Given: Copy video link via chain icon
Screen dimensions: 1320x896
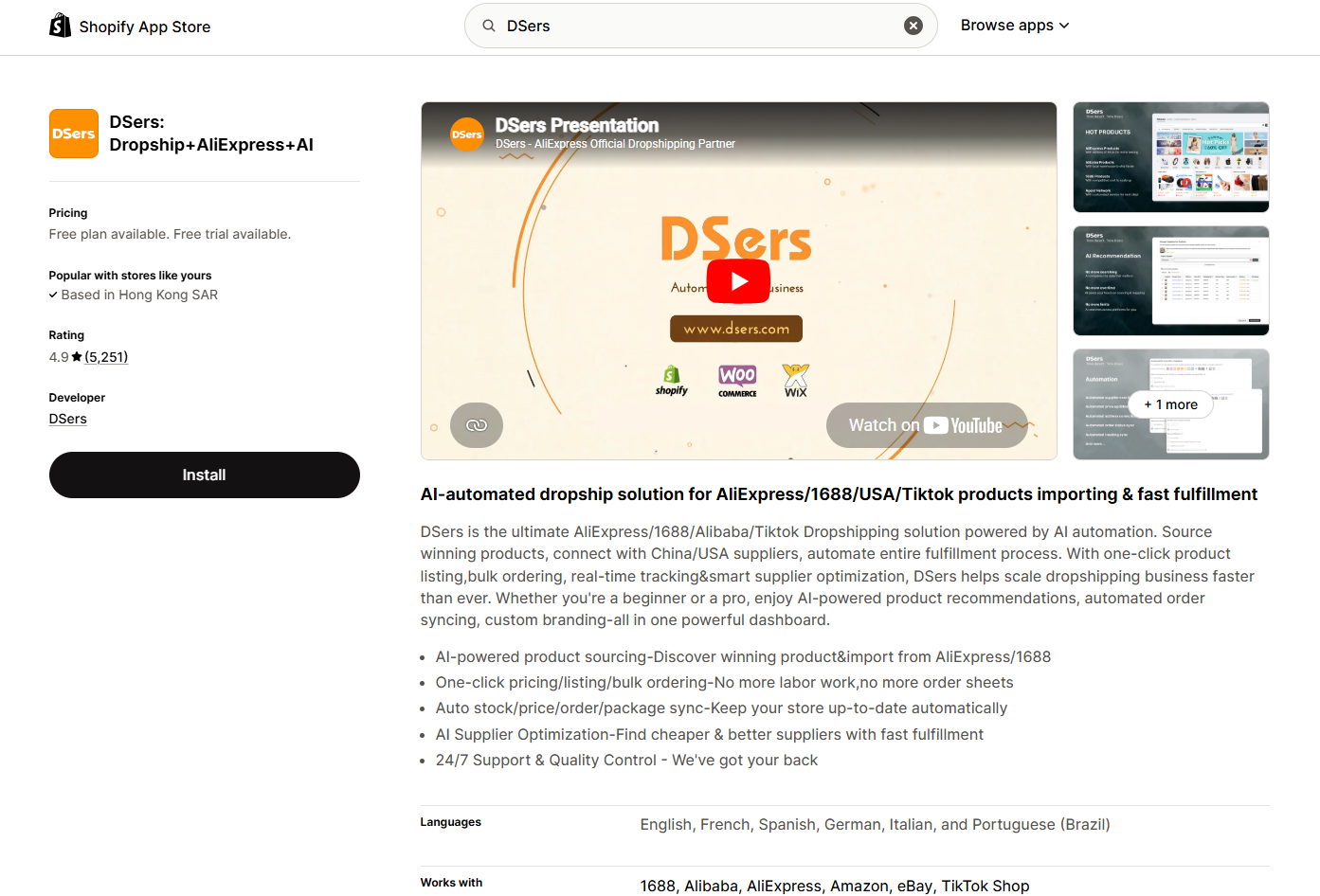Looking at the screenshot, I should point(477,425).
